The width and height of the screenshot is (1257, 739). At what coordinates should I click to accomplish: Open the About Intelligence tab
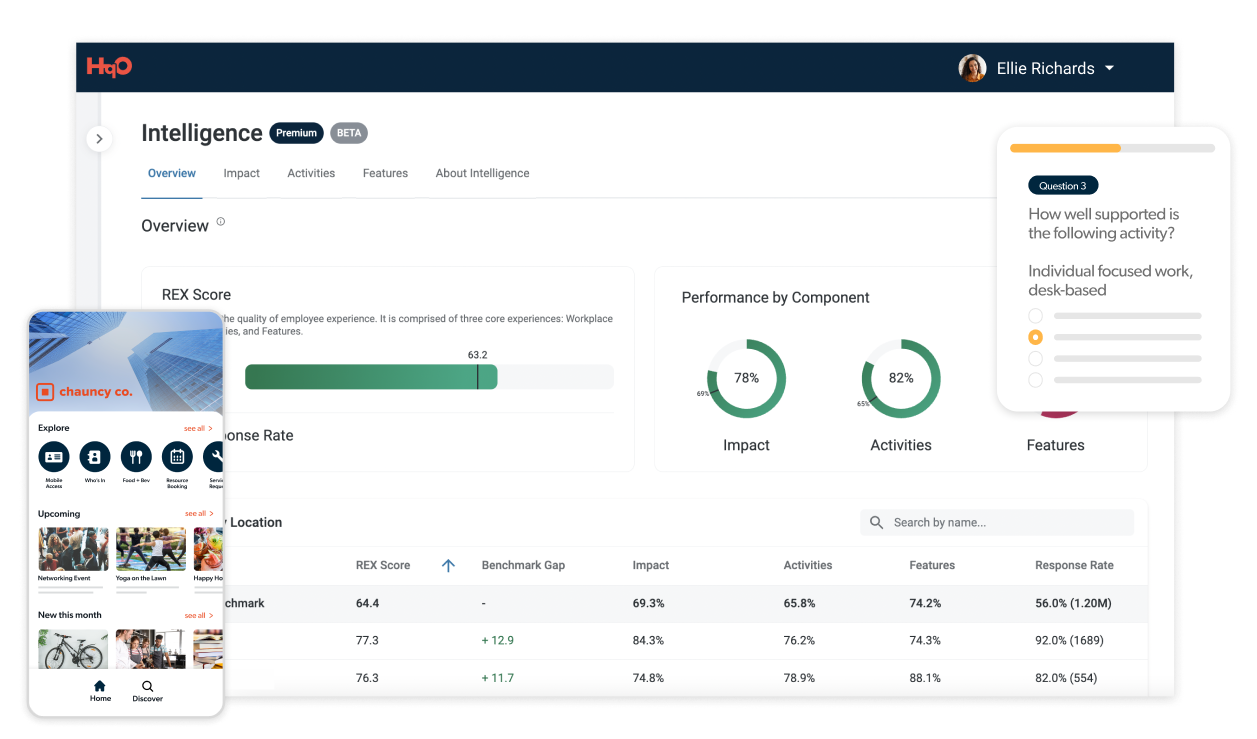482,173
